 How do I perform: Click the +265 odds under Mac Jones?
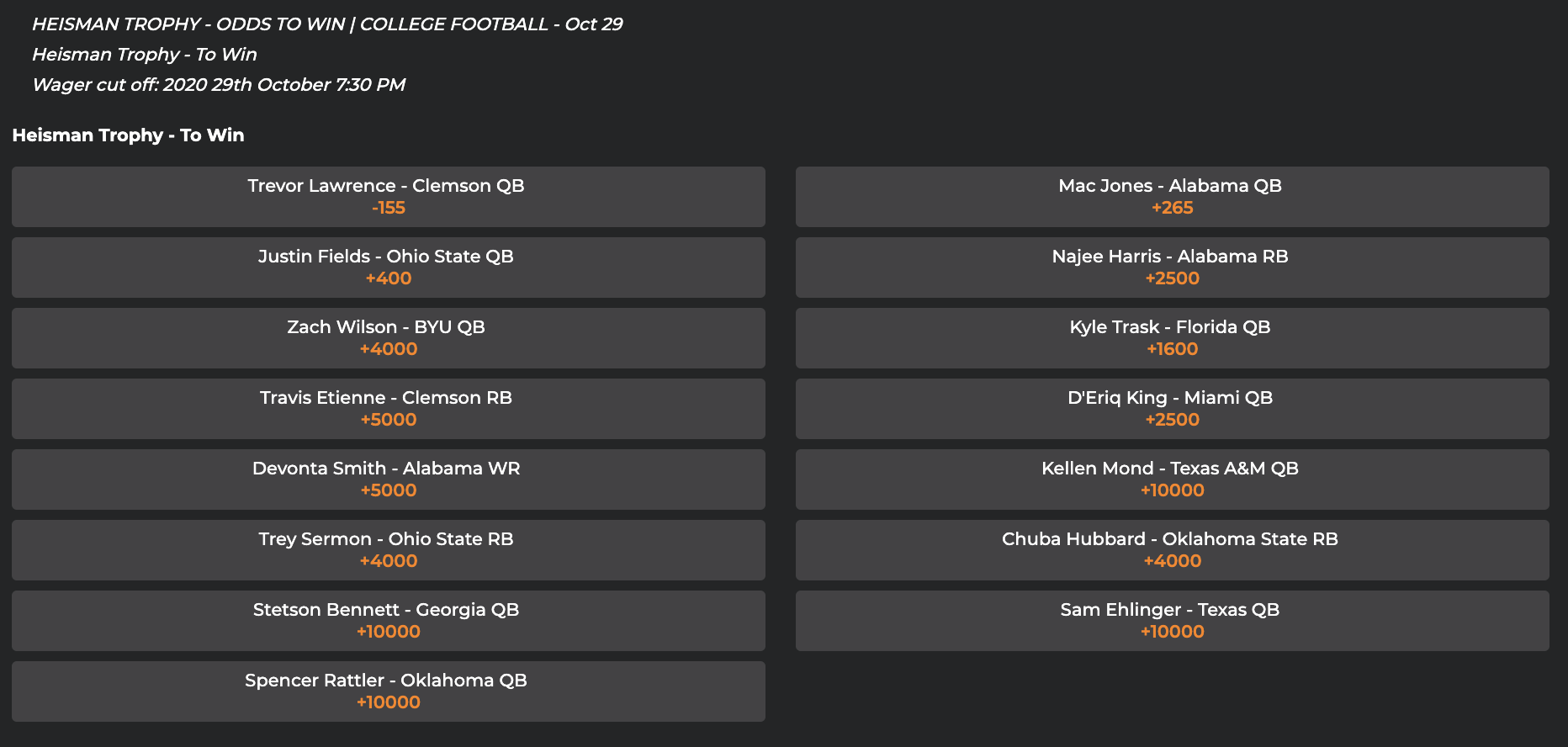coord(1172,208)
